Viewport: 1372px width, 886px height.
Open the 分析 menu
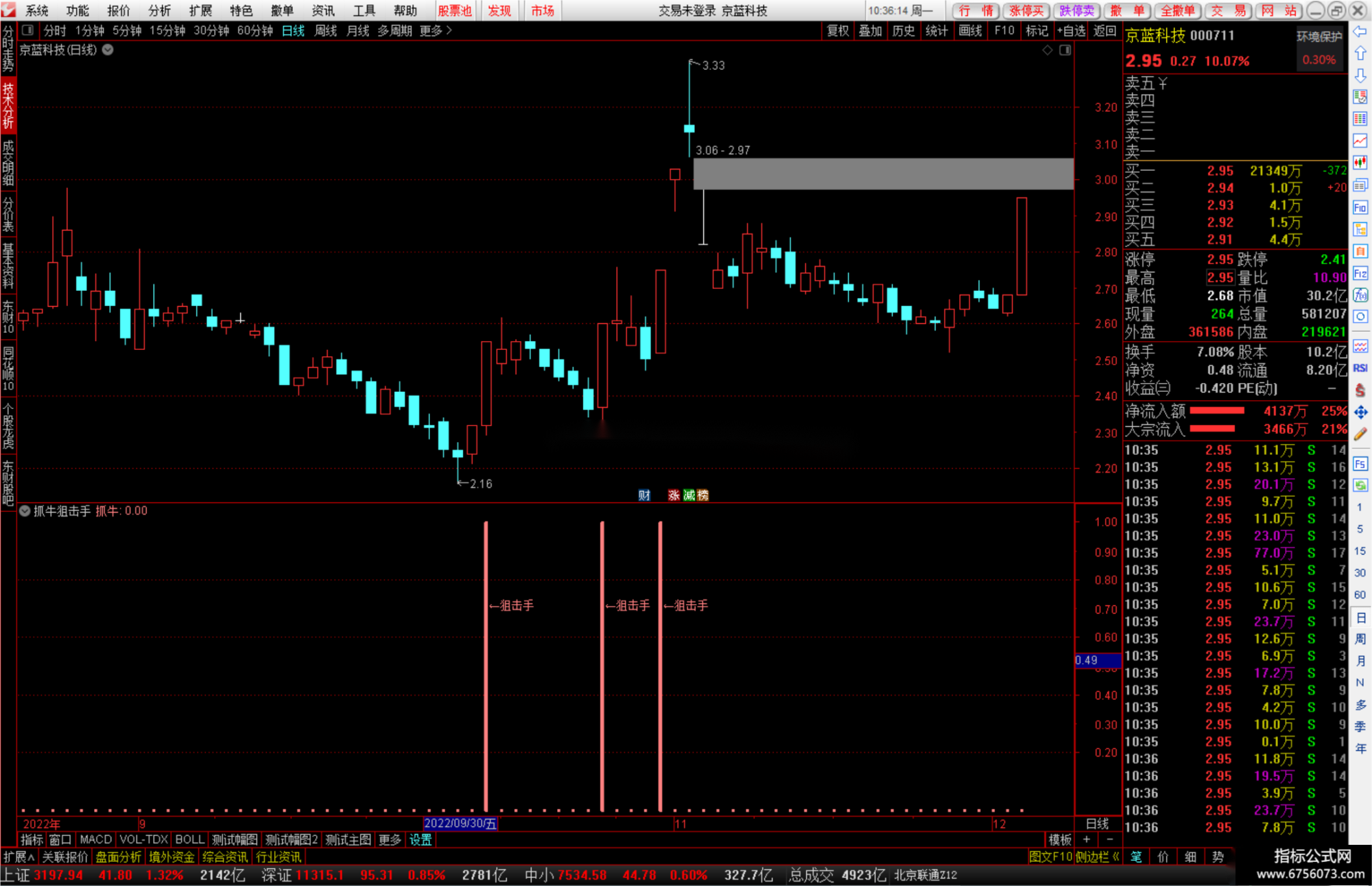tap(159, 10)
